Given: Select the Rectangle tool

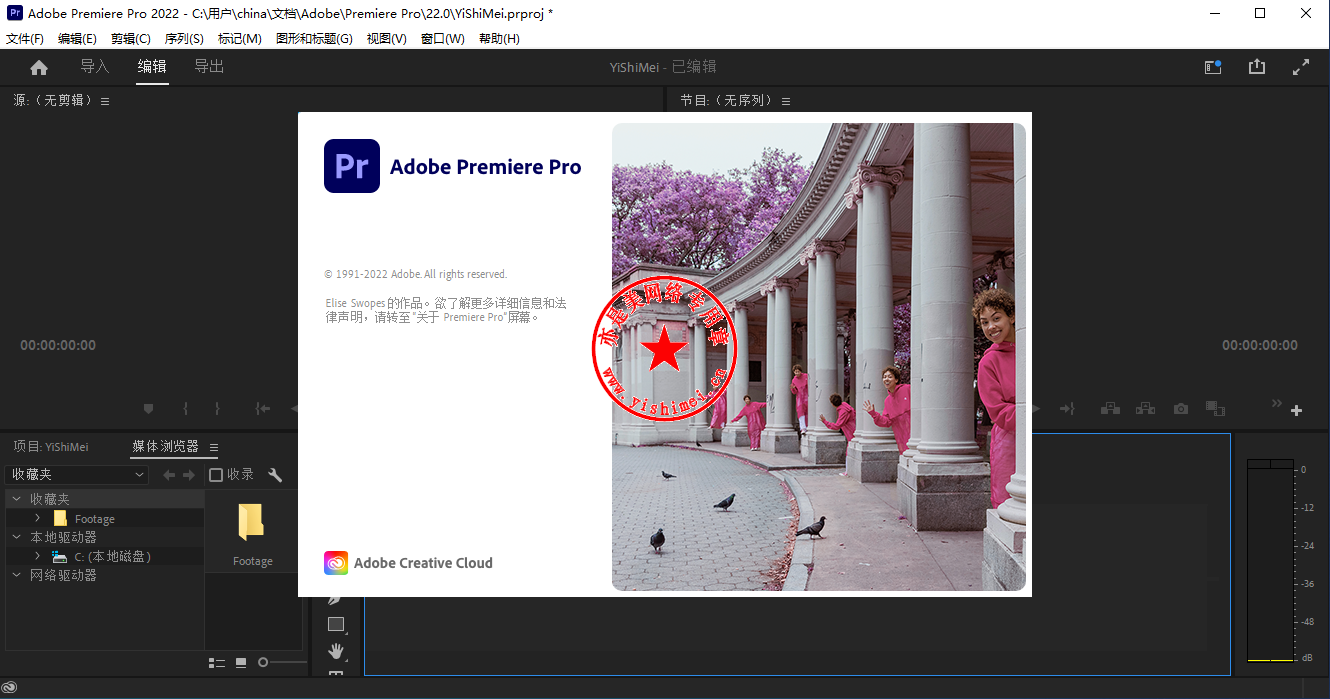Looking at the screenshot, I should (336, 624).
